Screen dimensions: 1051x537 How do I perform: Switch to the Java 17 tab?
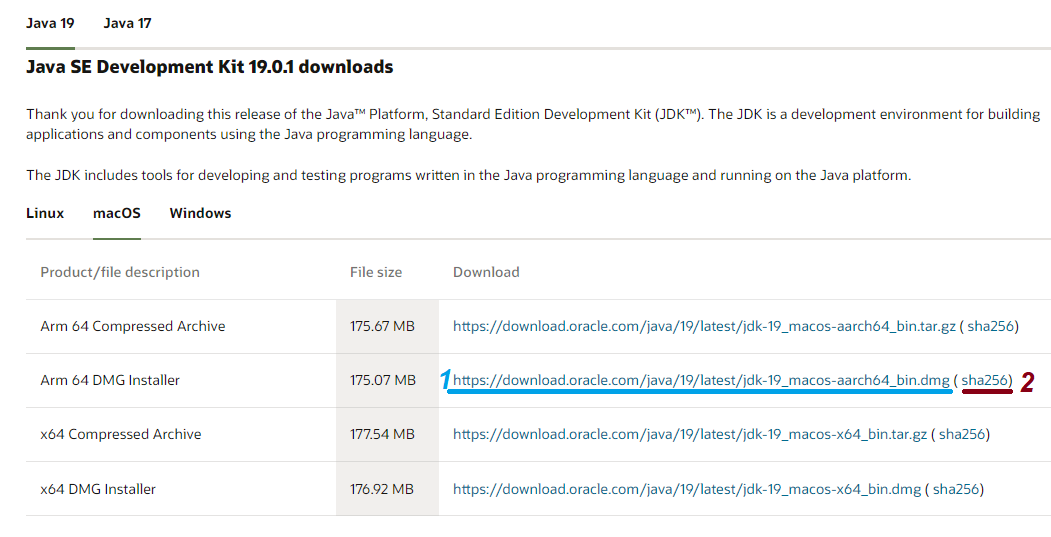127,23
